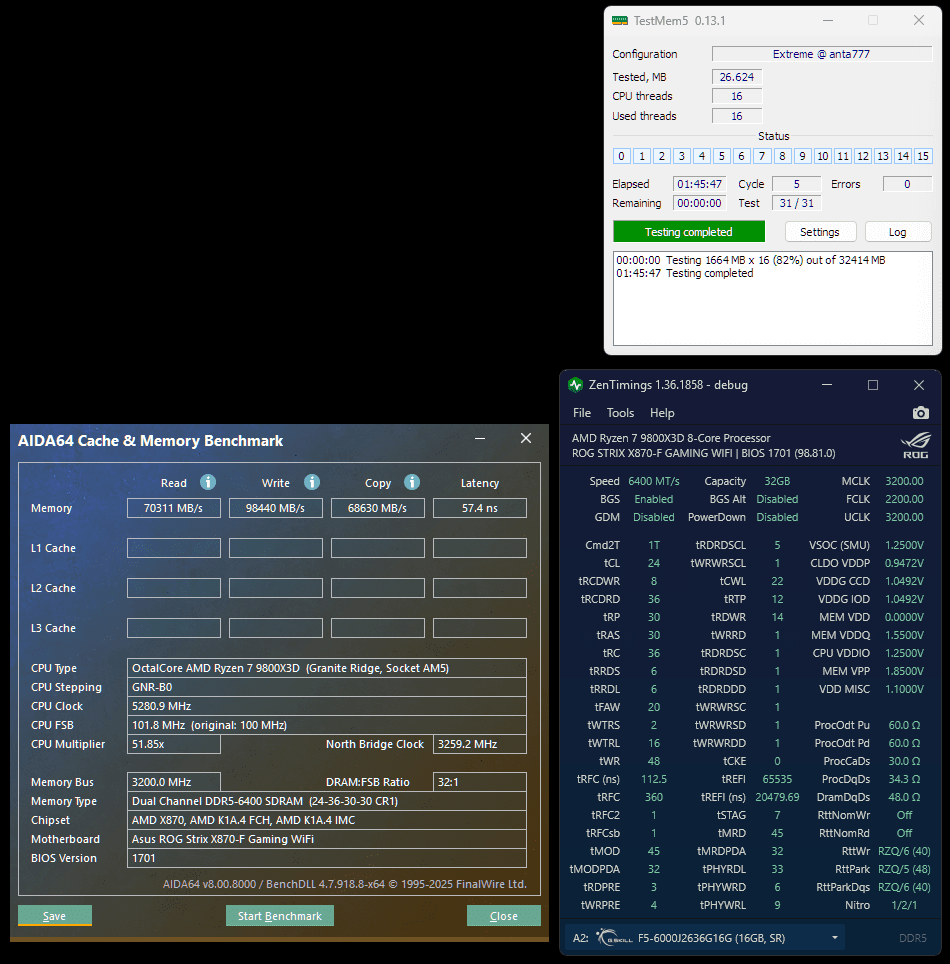Click the ROG logo in ZenTimings
Image resolution: width=950 pixels, height=964 pixels.
916,446
